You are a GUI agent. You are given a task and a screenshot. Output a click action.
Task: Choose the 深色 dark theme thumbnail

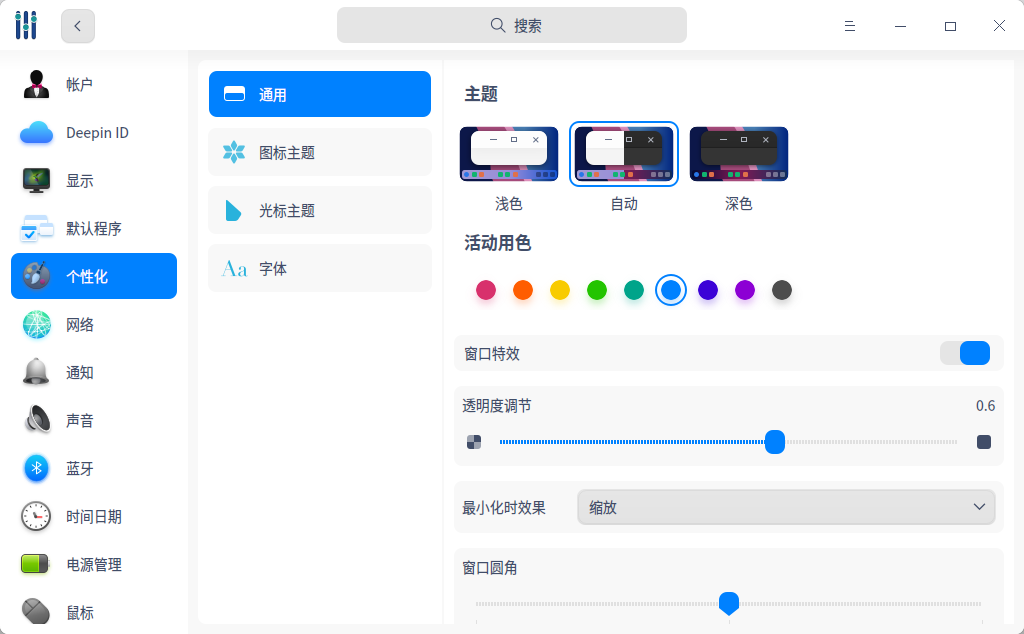click(739, 154)
